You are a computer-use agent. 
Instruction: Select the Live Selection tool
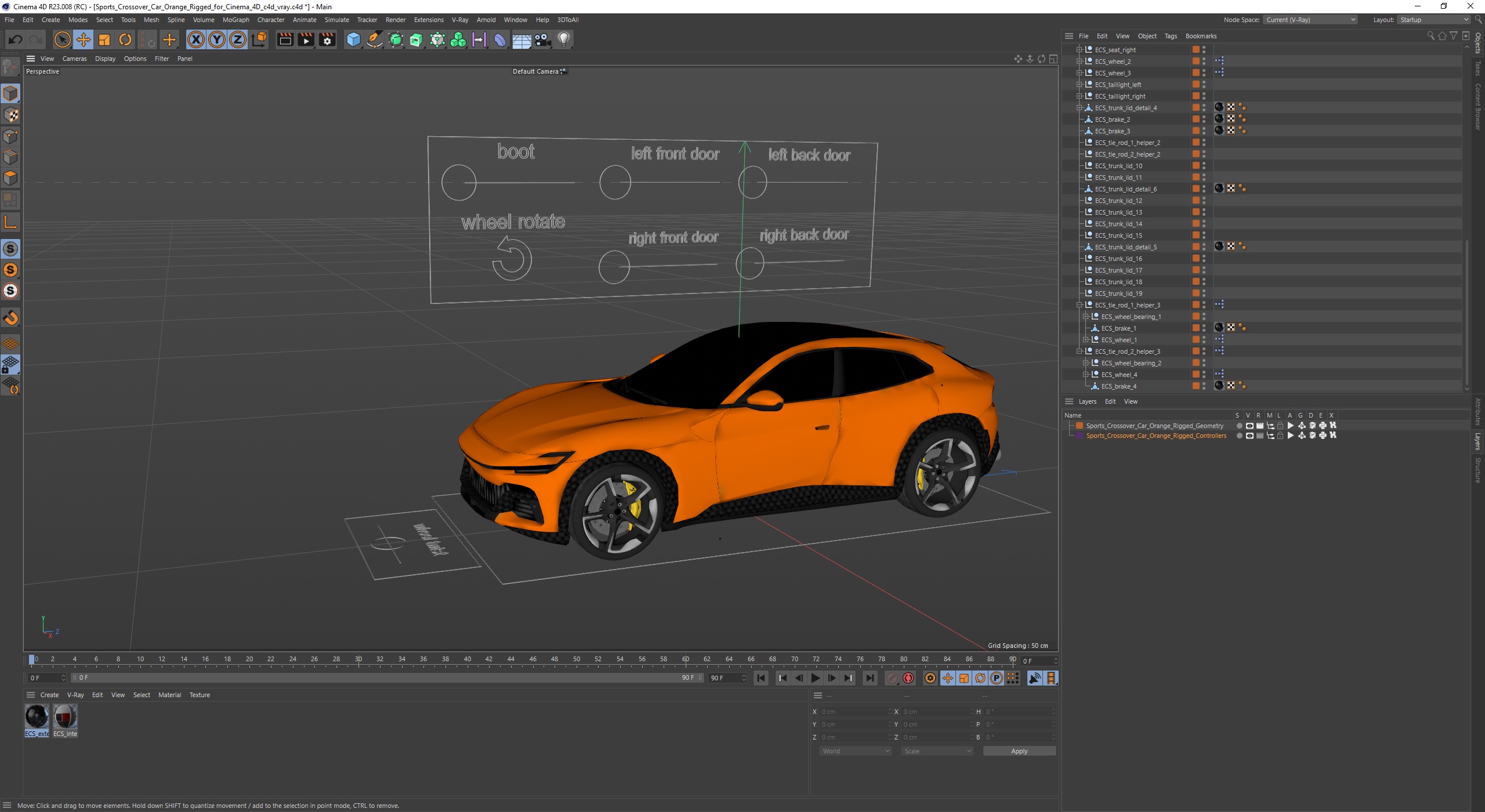(x=62, y=39)
